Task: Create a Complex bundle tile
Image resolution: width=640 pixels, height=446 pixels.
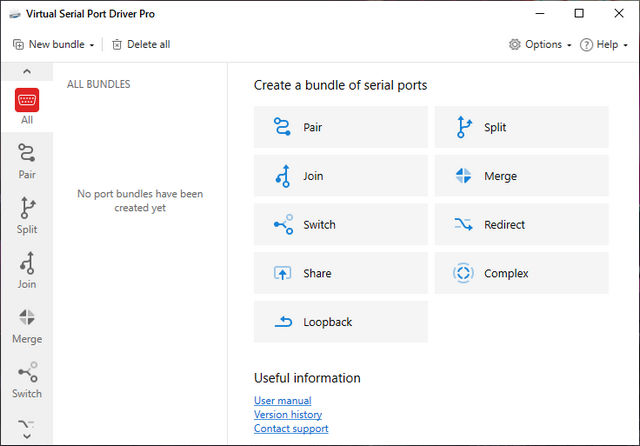Action: [521, 273]
